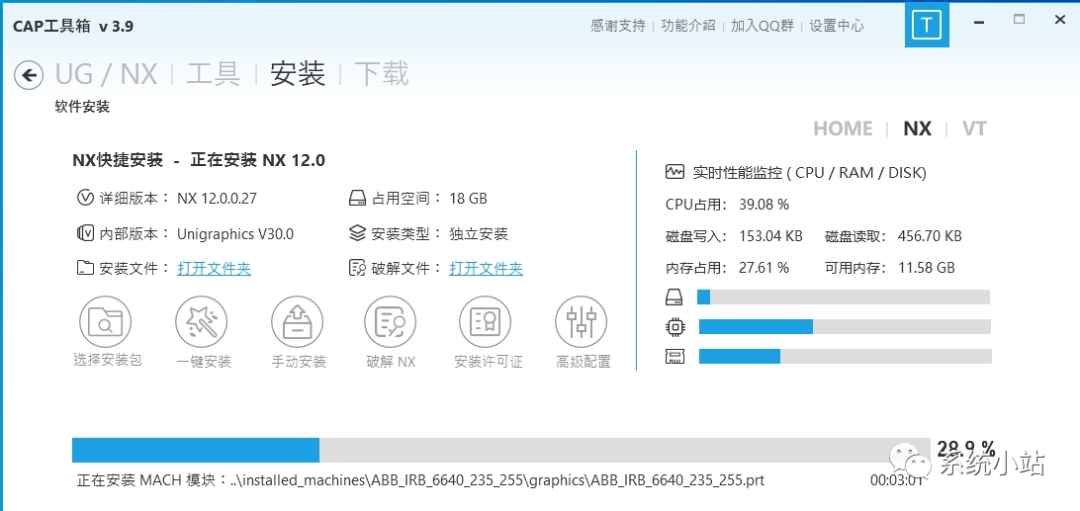The width and height of the screenshot is (1080, 511).
Task: Maximize the CAP toolbox window
Action: click(1019, 20)
